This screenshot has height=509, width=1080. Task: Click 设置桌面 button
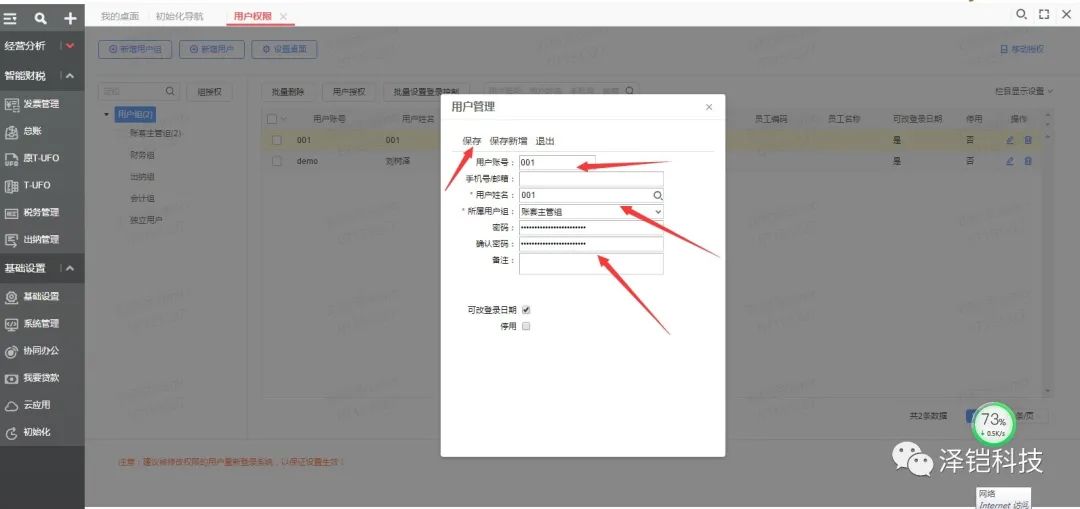coord(284,50)
